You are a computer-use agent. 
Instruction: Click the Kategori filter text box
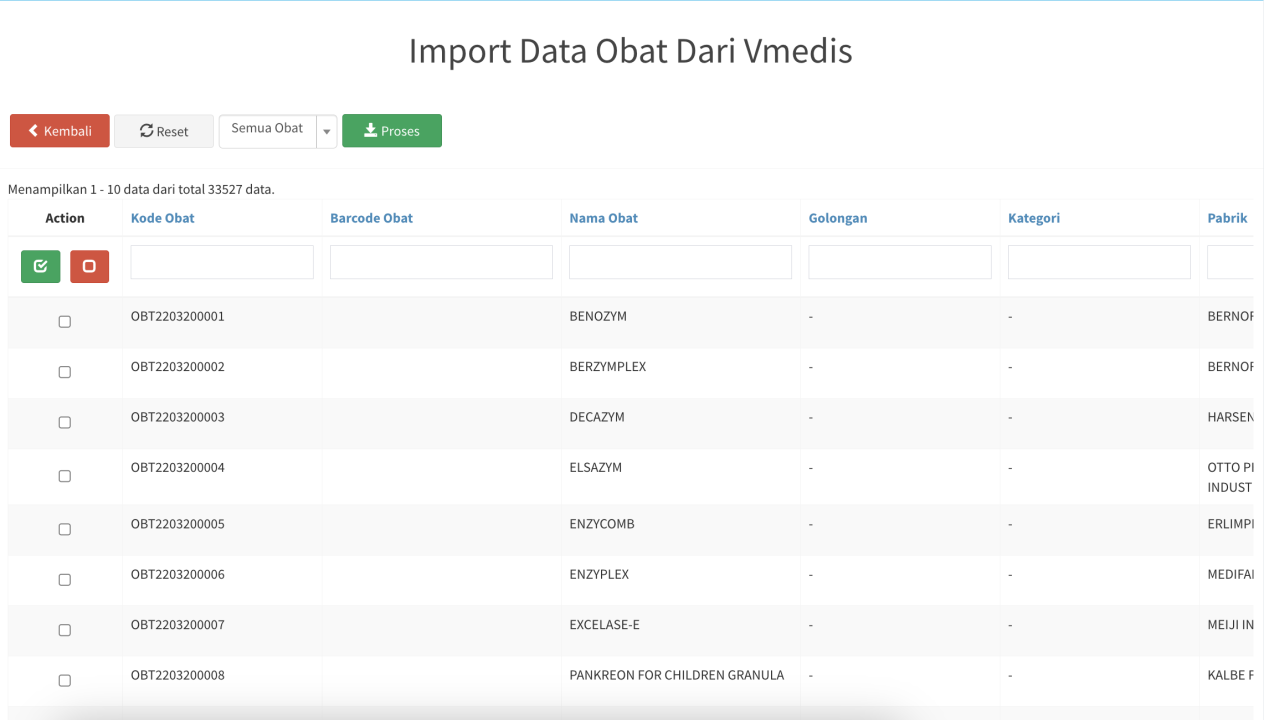tap(1099, 262)
